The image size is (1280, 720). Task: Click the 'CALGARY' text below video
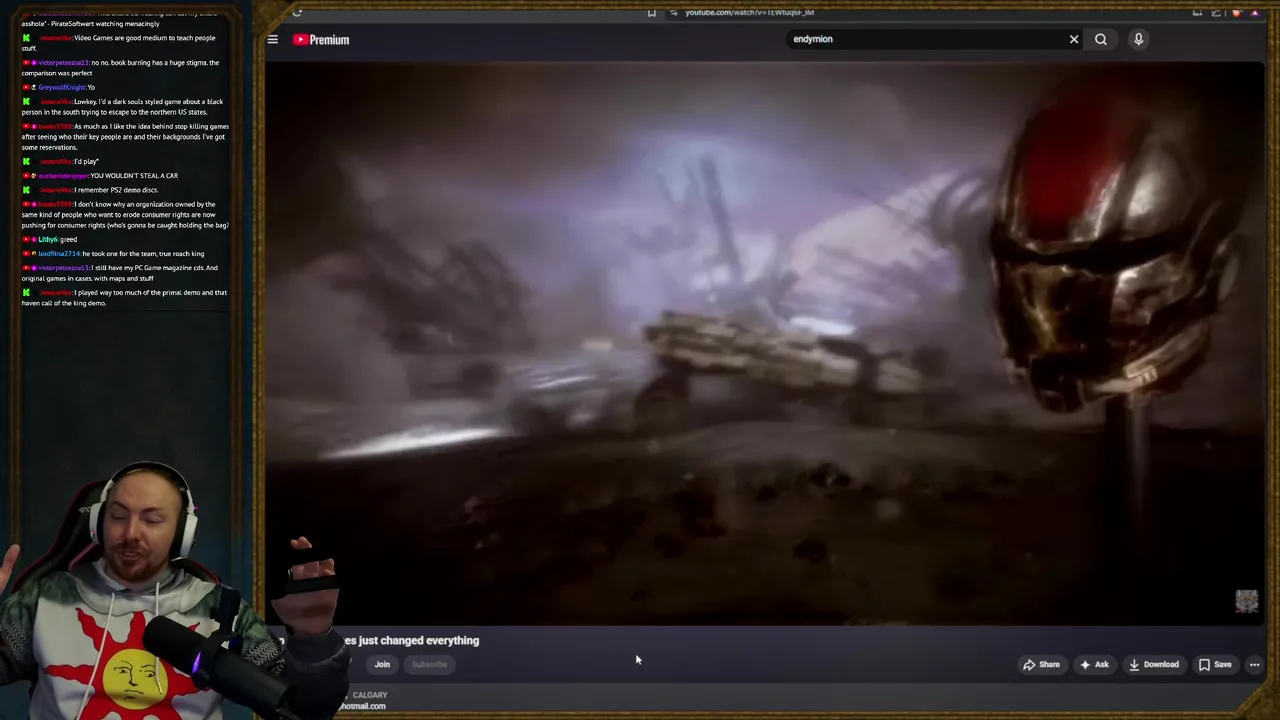pyautogui.click(x=370, y=695)
